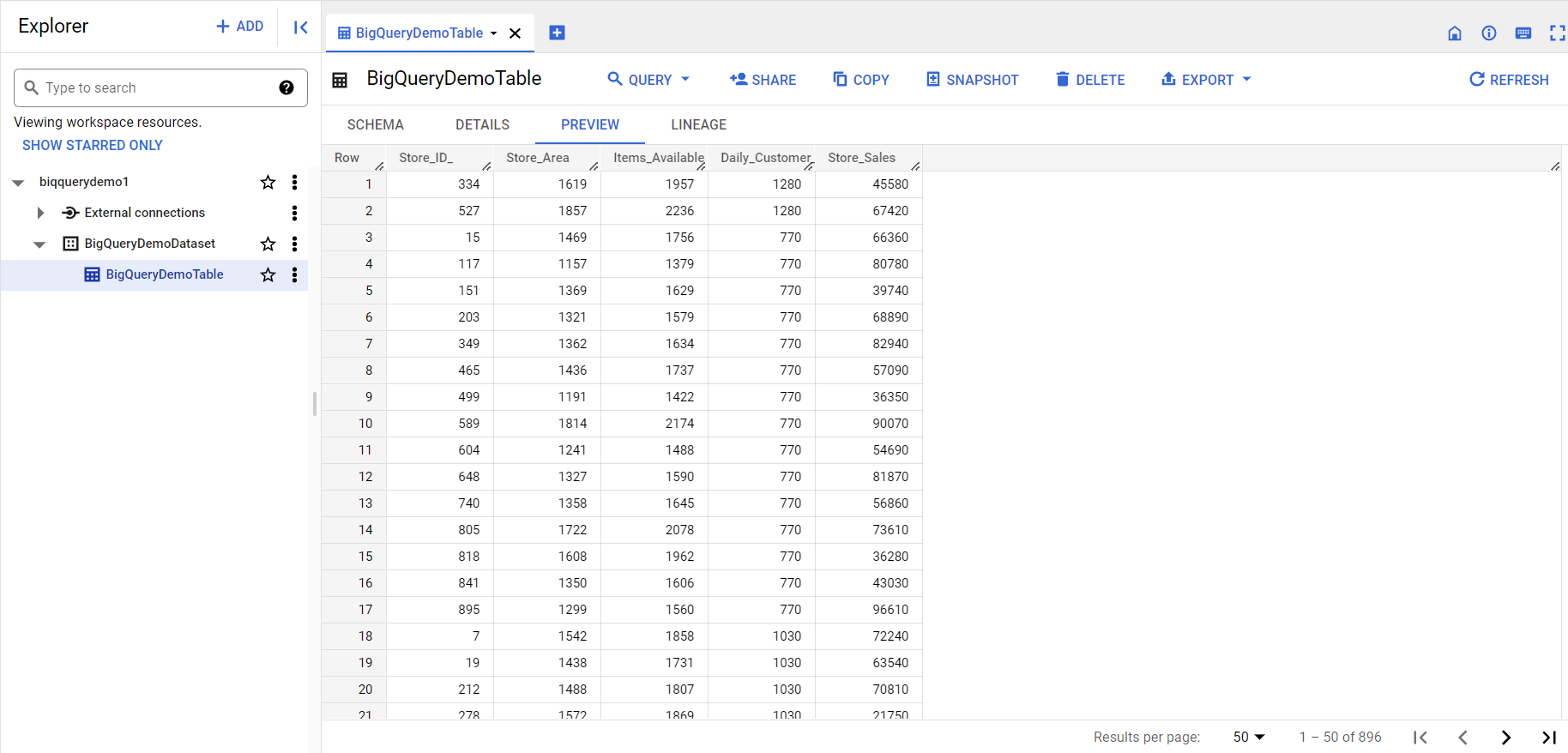Select the PREVIEW tab
The width and height of the screenshot is (1568, 753).
click(x=590, y=125)
